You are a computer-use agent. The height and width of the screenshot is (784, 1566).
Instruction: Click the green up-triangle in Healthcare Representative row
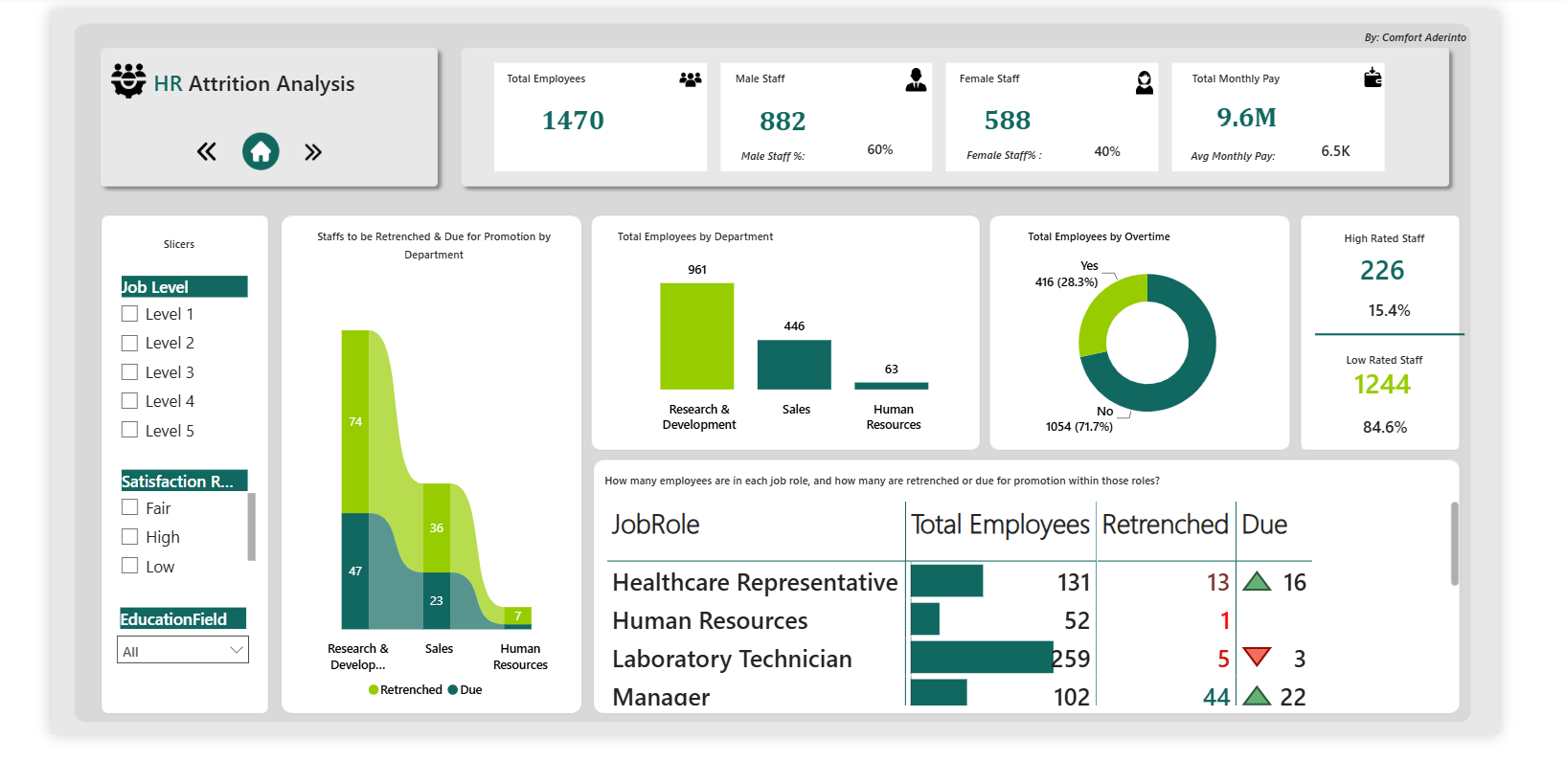tap(1257, 581)
